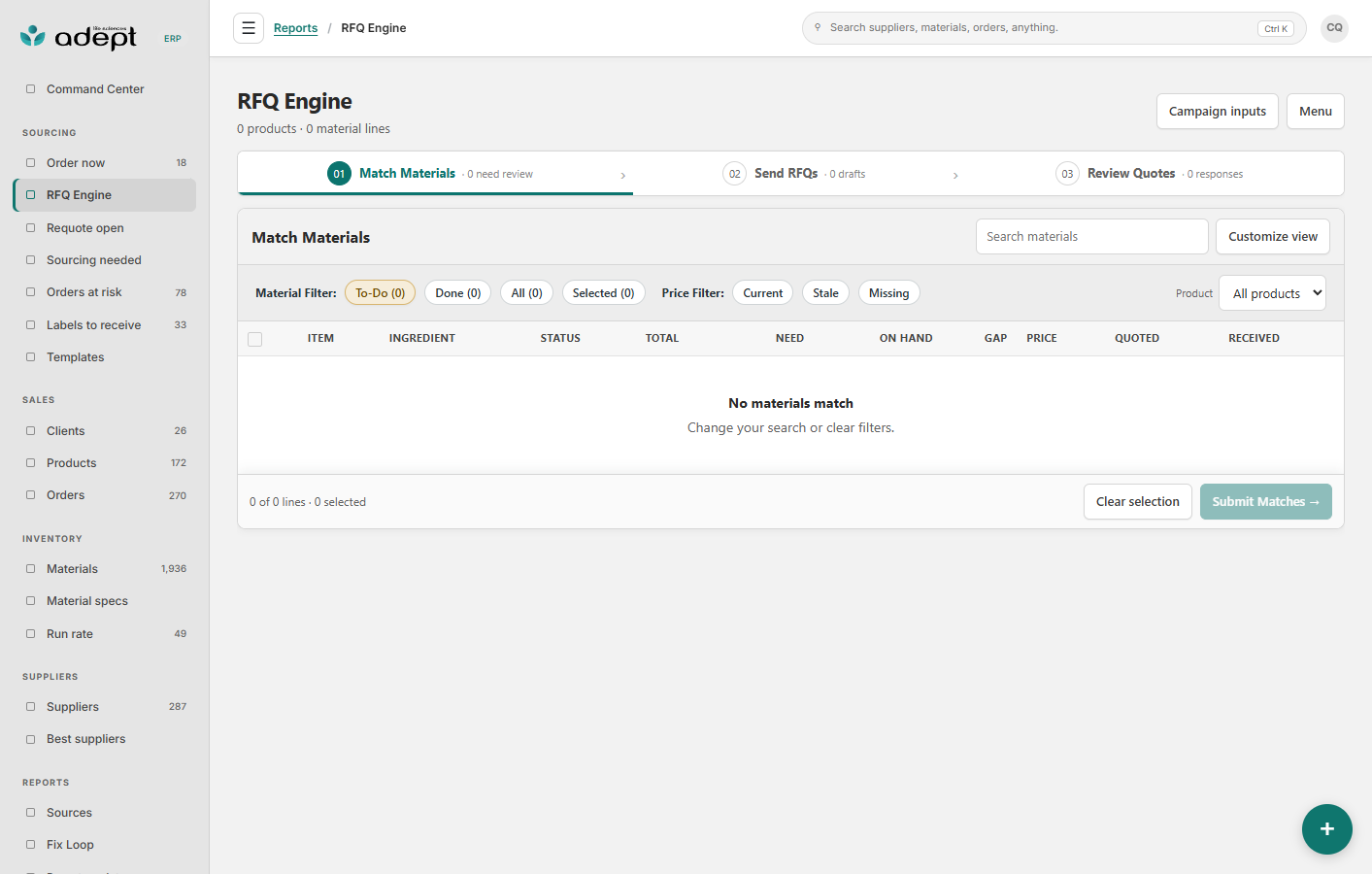
Task: Click the floating plus add button
Action: (x=1326, y=828)
